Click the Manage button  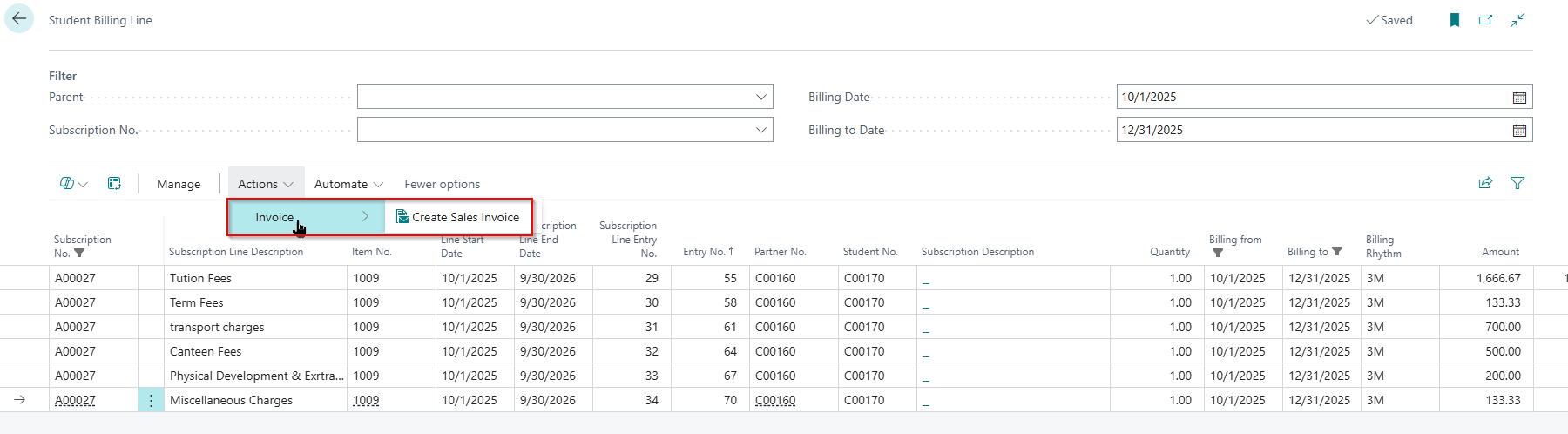(x=179, y=184)
